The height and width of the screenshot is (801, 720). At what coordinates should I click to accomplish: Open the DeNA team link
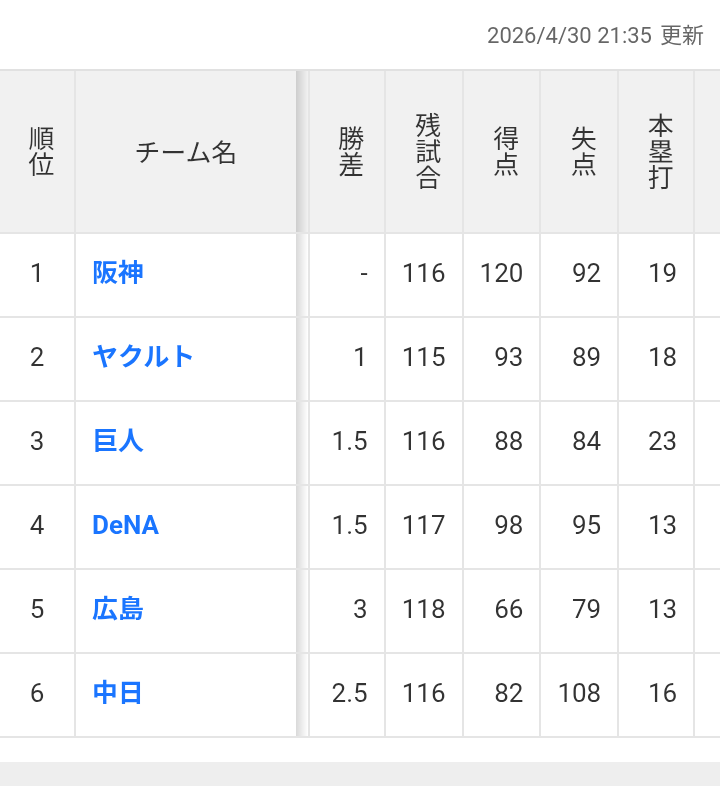pos(126,525)
